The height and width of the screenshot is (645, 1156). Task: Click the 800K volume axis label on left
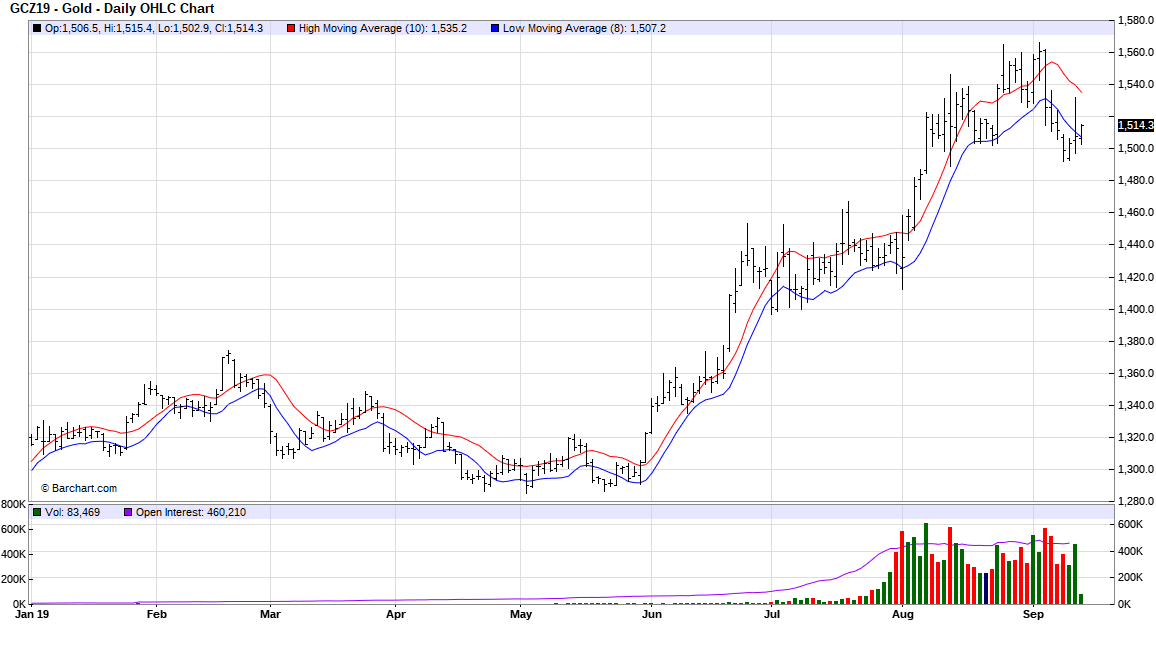[14, 503]
